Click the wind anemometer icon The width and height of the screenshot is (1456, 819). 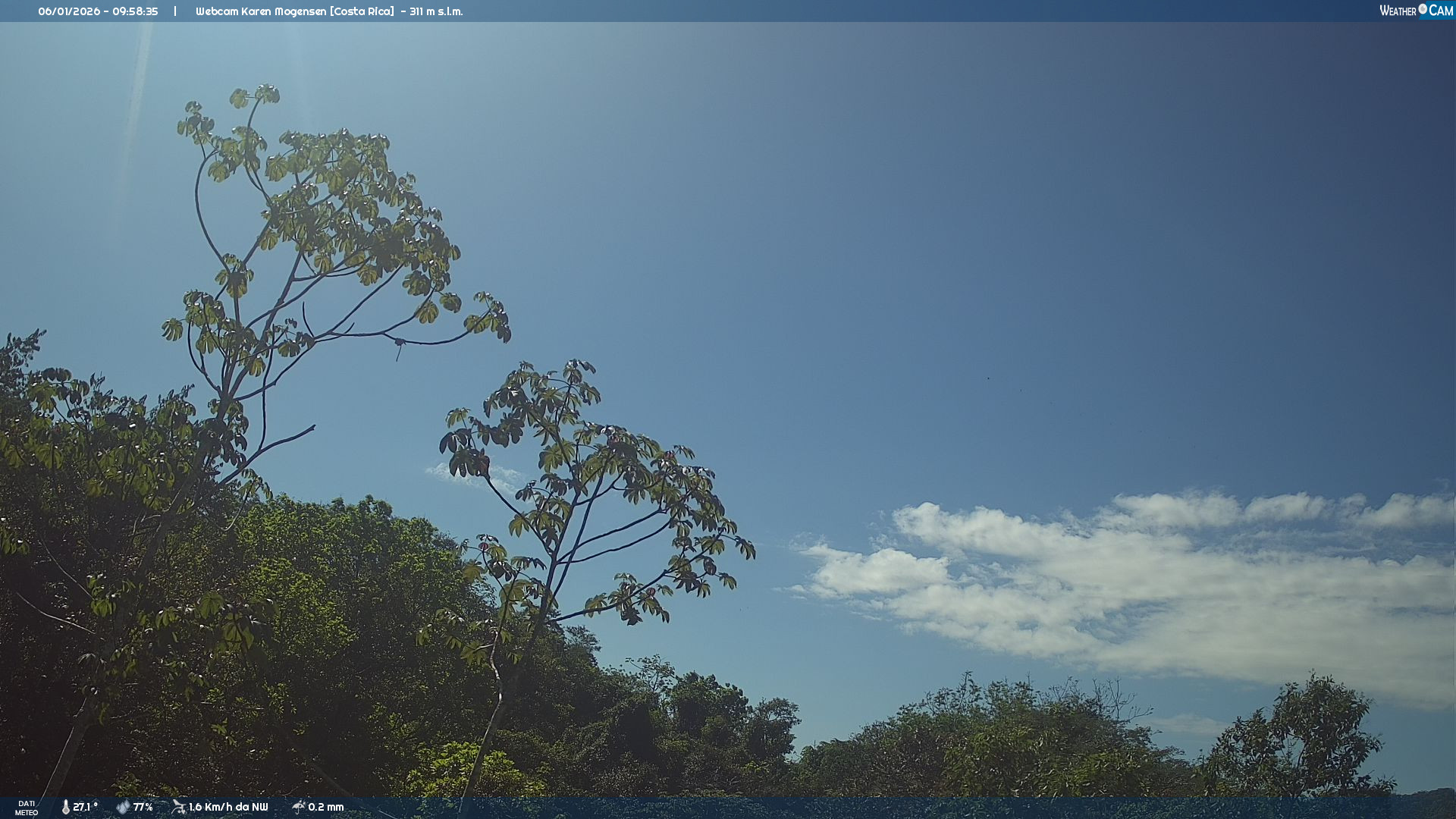178,807
